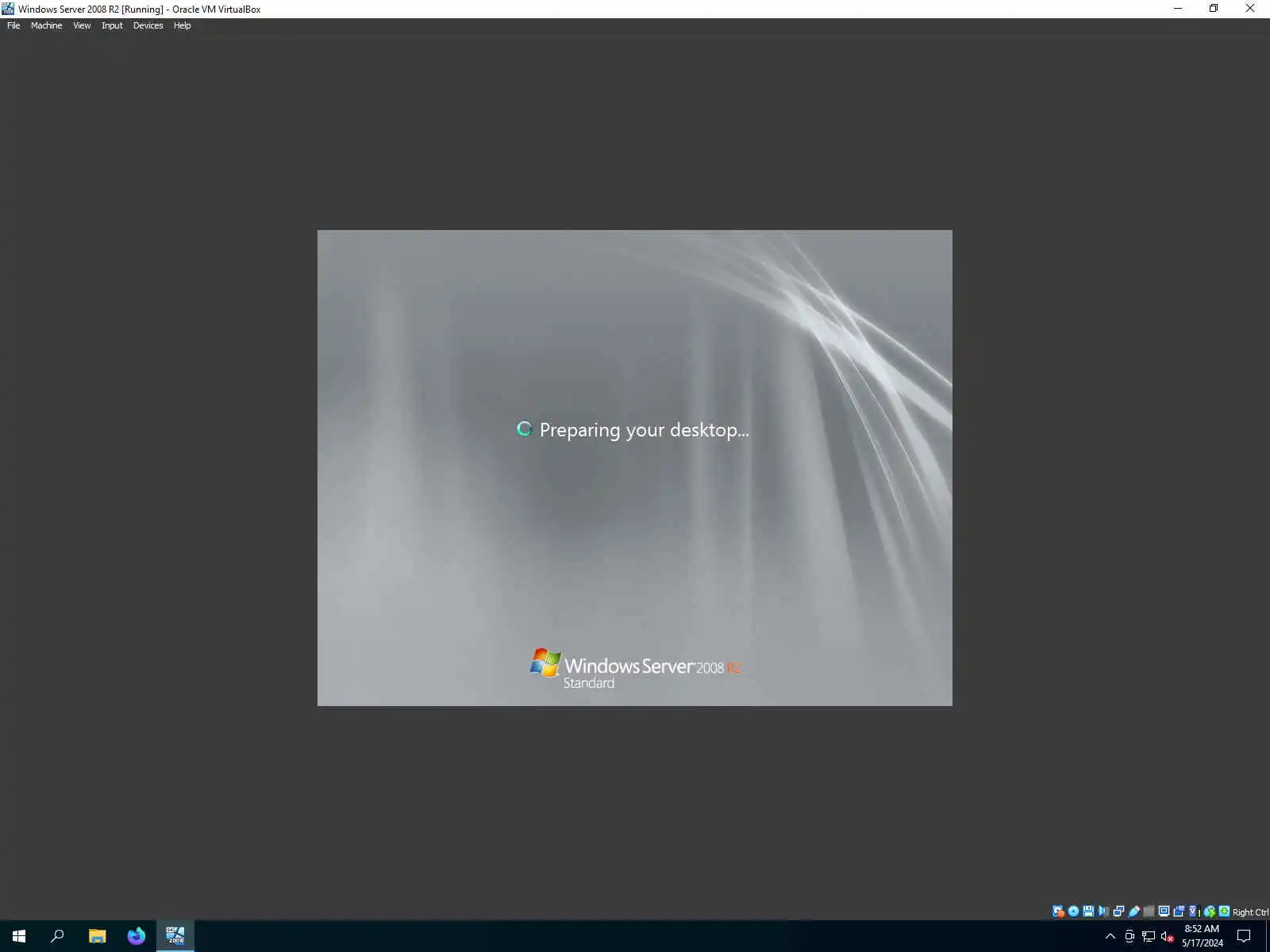Open the Input menu

(112, 25)
